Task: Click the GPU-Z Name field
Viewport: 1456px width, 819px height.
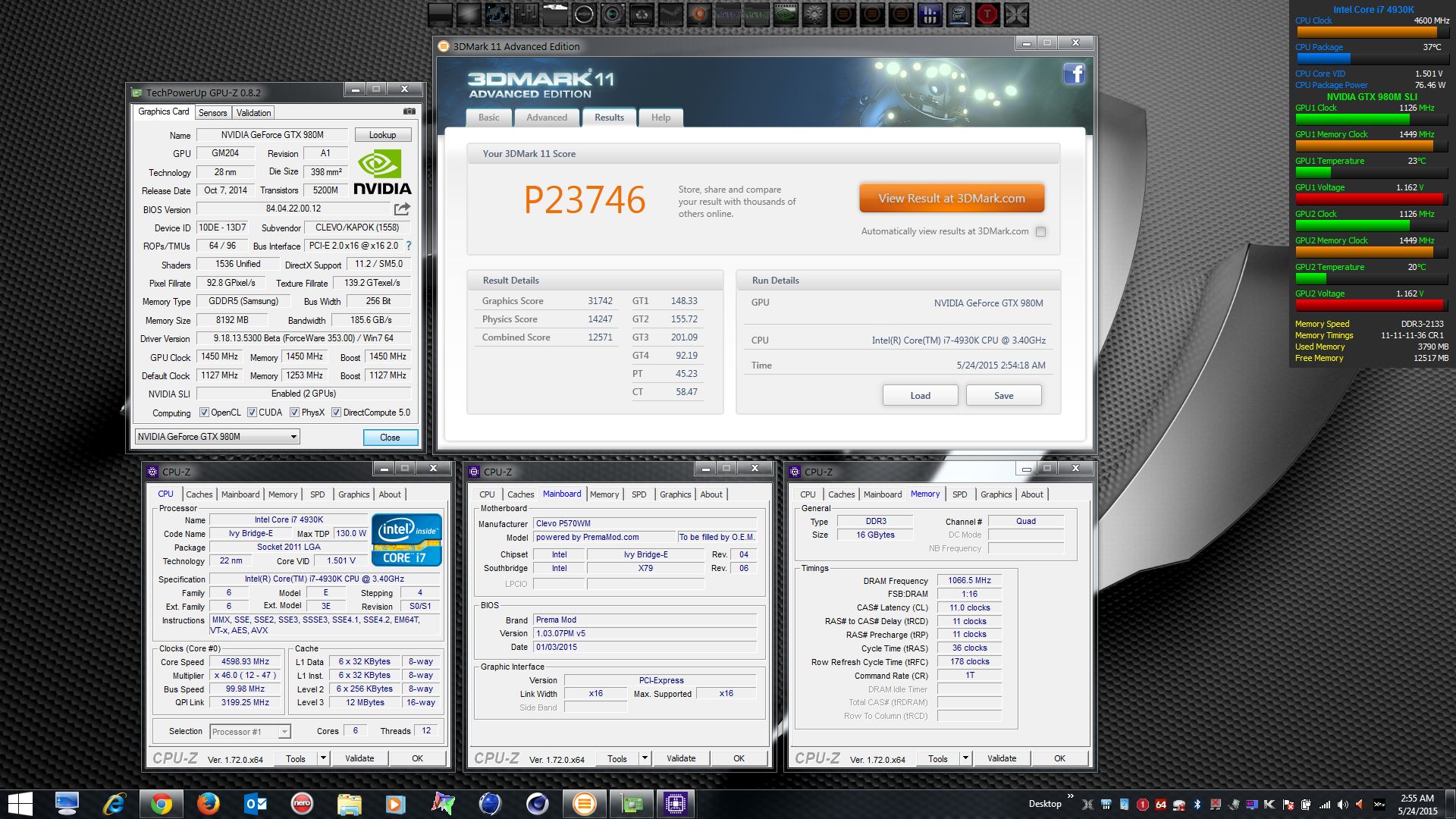Action: [271, 135]
